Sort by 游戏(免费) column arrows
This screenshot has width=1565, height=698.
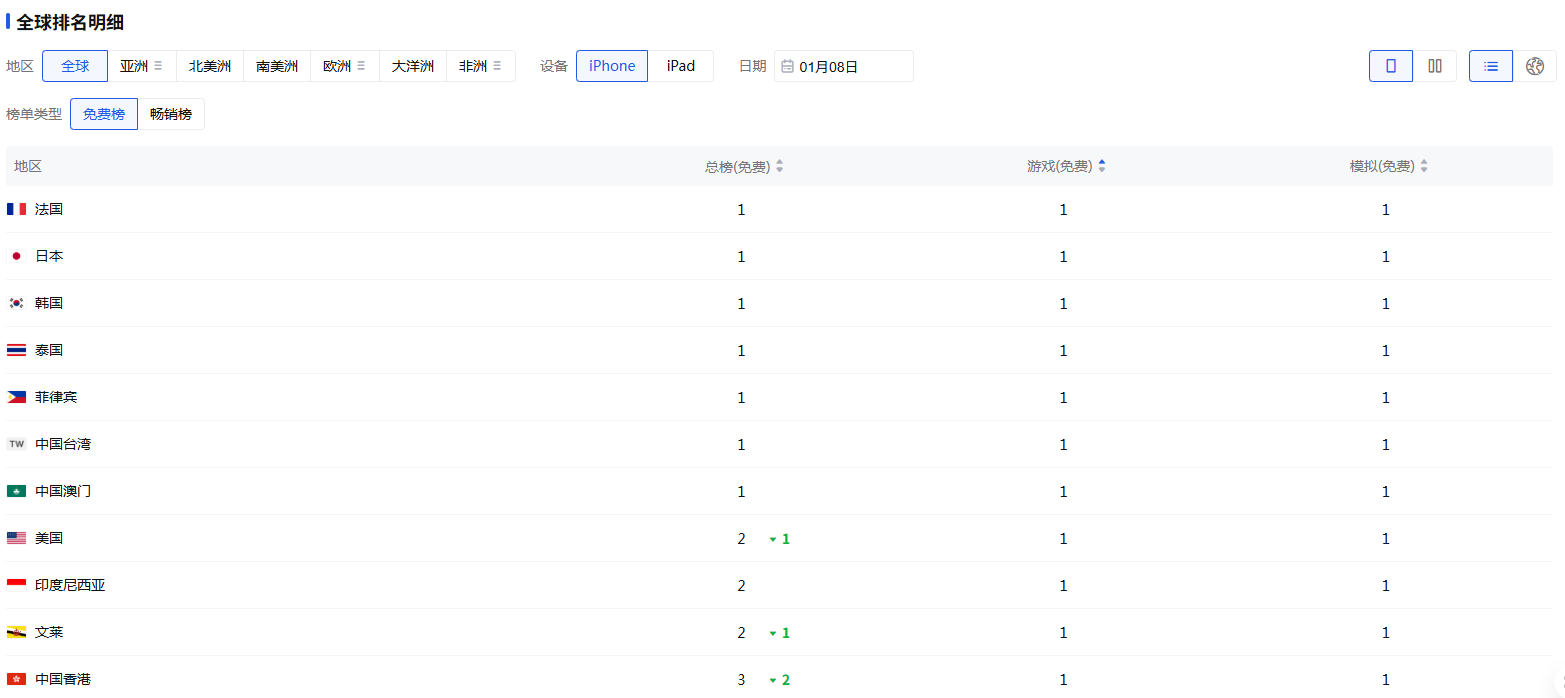pyautogui.click(x=1102, y=167)
